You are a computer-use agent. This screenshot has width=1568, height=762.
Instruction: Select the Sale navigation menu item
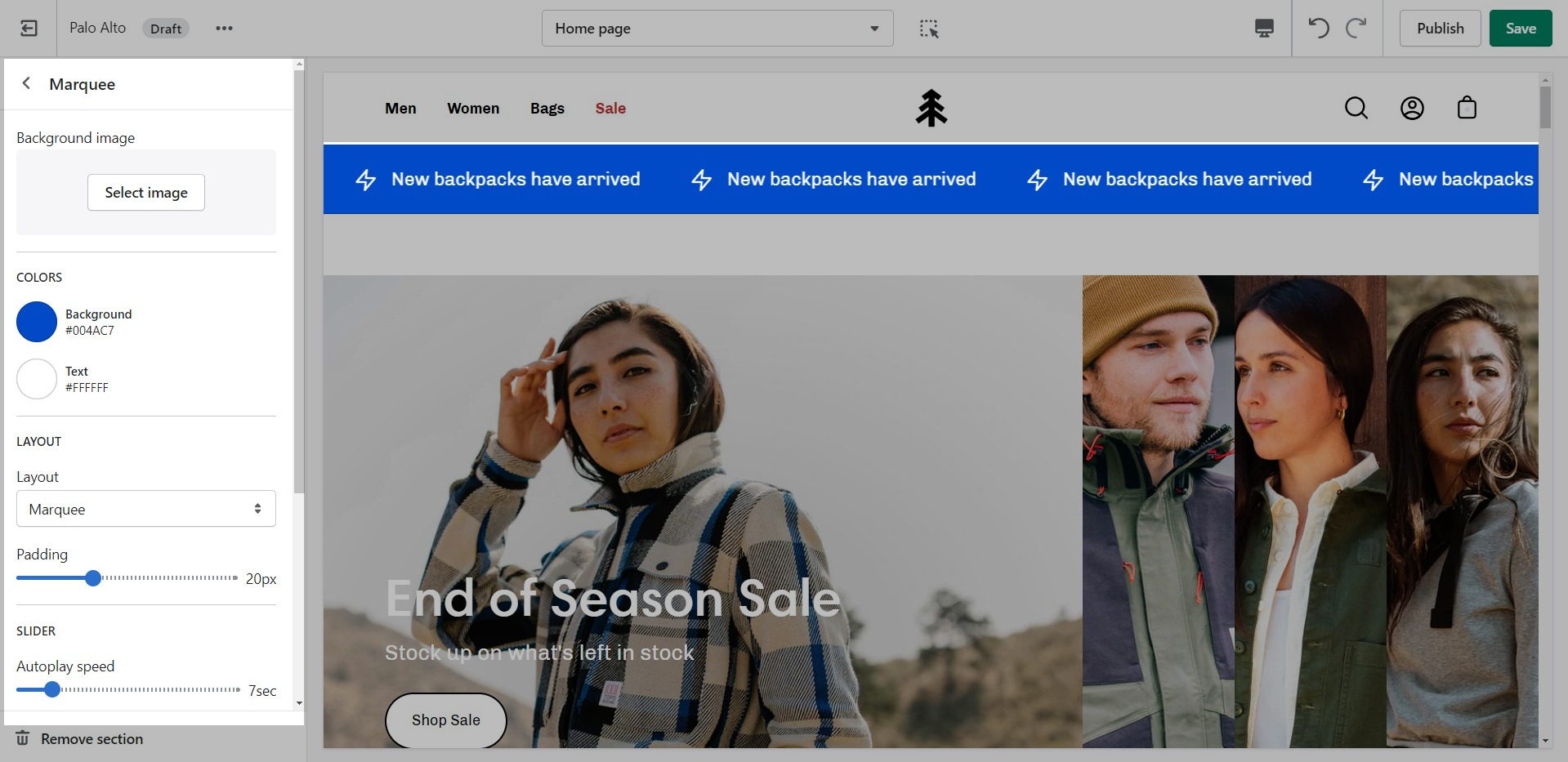tap(610, 109)
